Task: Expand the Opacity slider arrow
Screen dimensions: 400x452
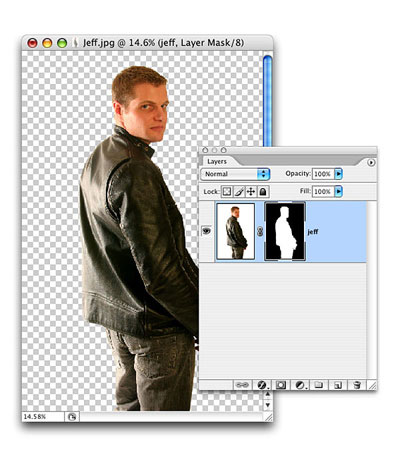Action: [338, 174]
